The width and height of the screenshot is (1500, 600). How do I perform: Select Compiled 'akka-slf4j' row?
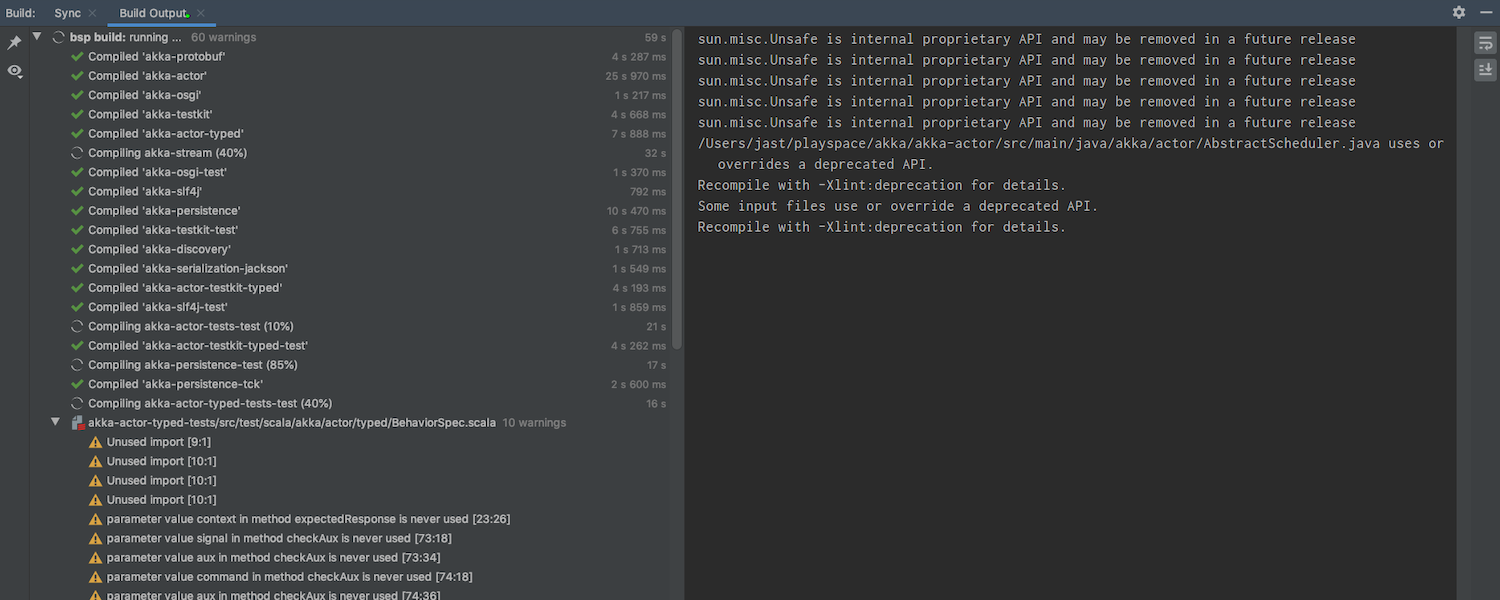click(x=350, y=191)
